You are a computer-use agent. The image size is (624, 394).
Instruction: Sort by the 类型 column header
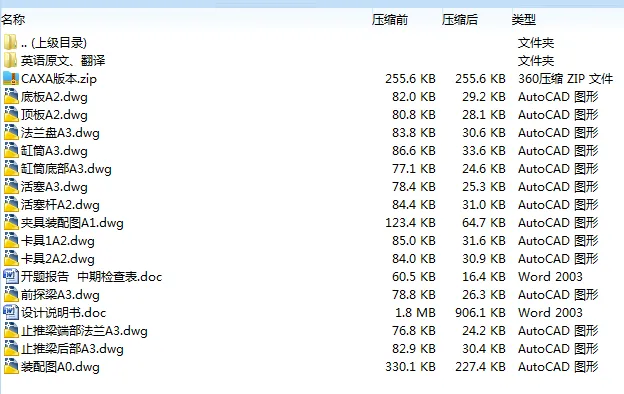[524, 19]
